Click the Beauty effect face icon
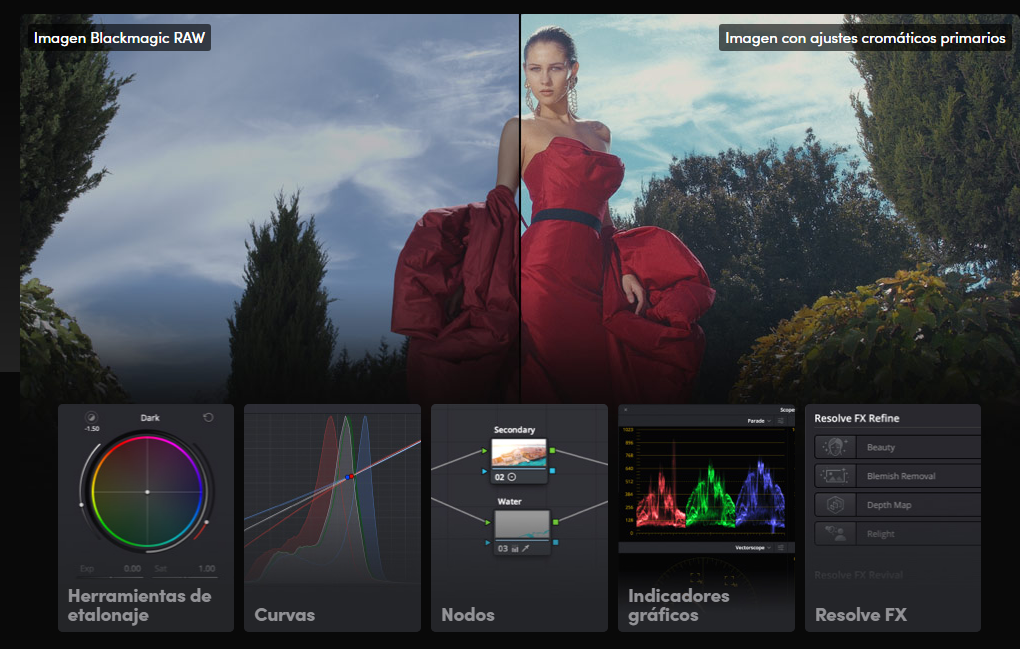 point(835,447)
